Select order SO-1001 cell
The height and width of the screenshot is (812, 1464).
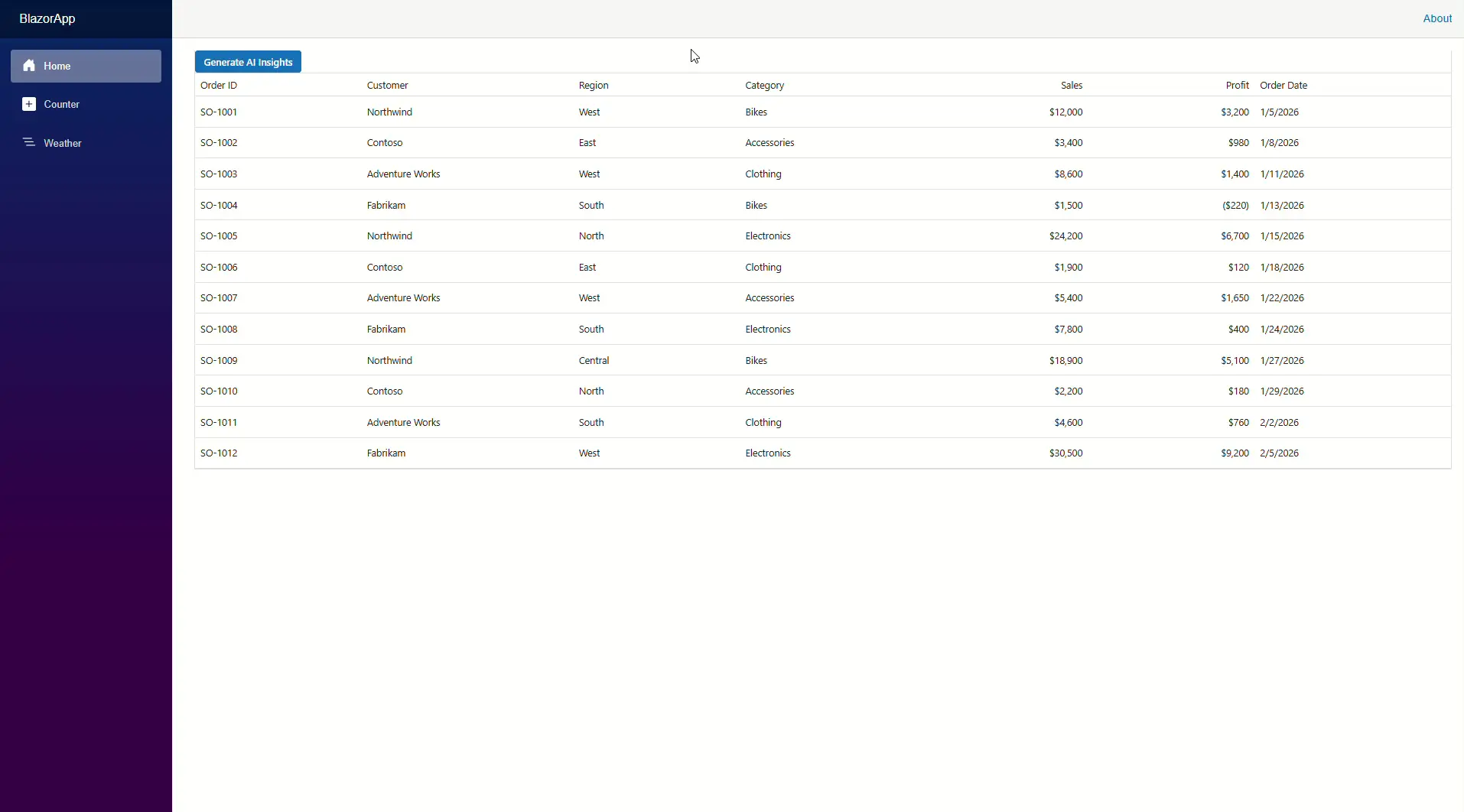[219, 112]
